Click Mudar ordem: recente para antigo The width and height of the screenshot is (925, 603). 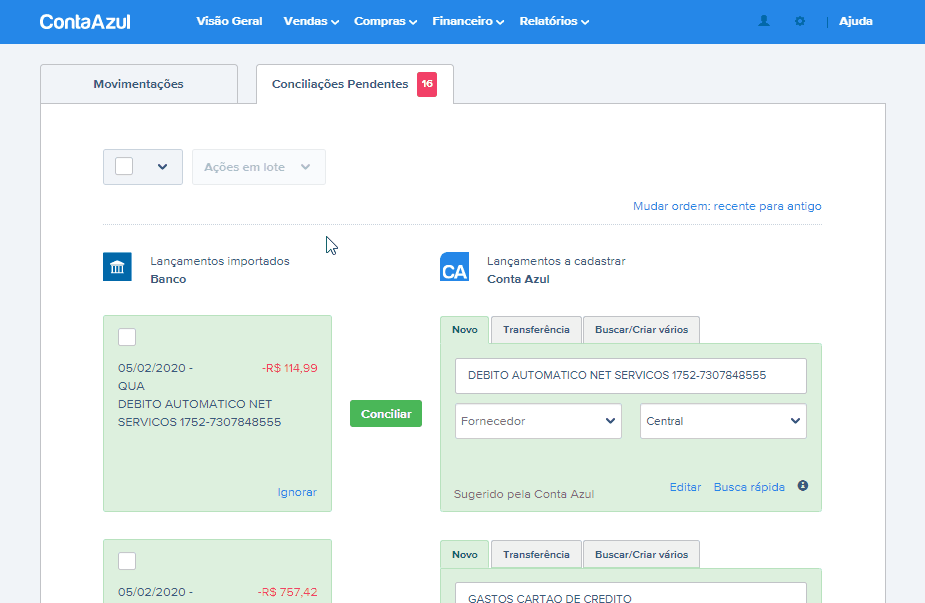727,206
